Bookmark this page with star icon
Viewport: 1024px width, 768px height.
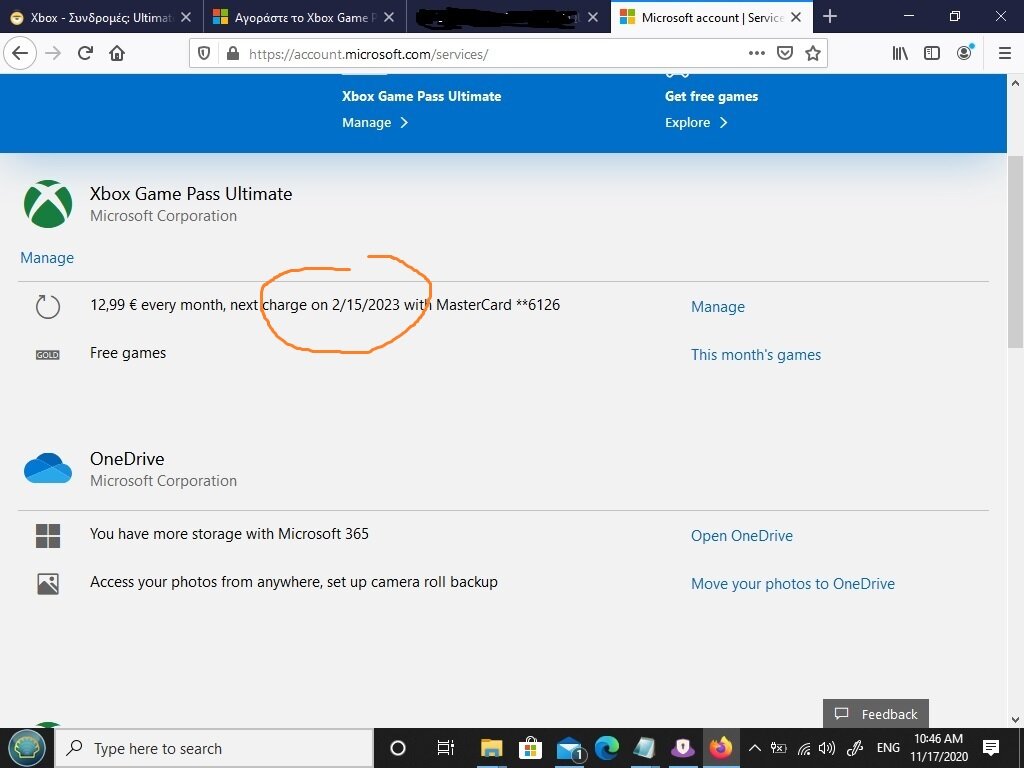(813, 53)
